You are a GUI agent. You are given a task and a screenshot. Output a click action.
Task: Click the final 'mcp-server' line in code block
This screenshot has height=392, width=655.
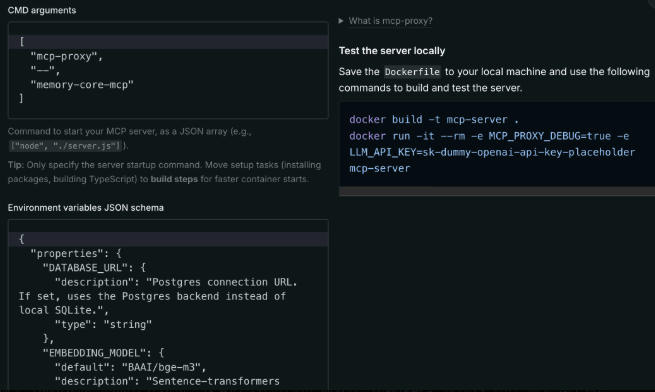380,168
